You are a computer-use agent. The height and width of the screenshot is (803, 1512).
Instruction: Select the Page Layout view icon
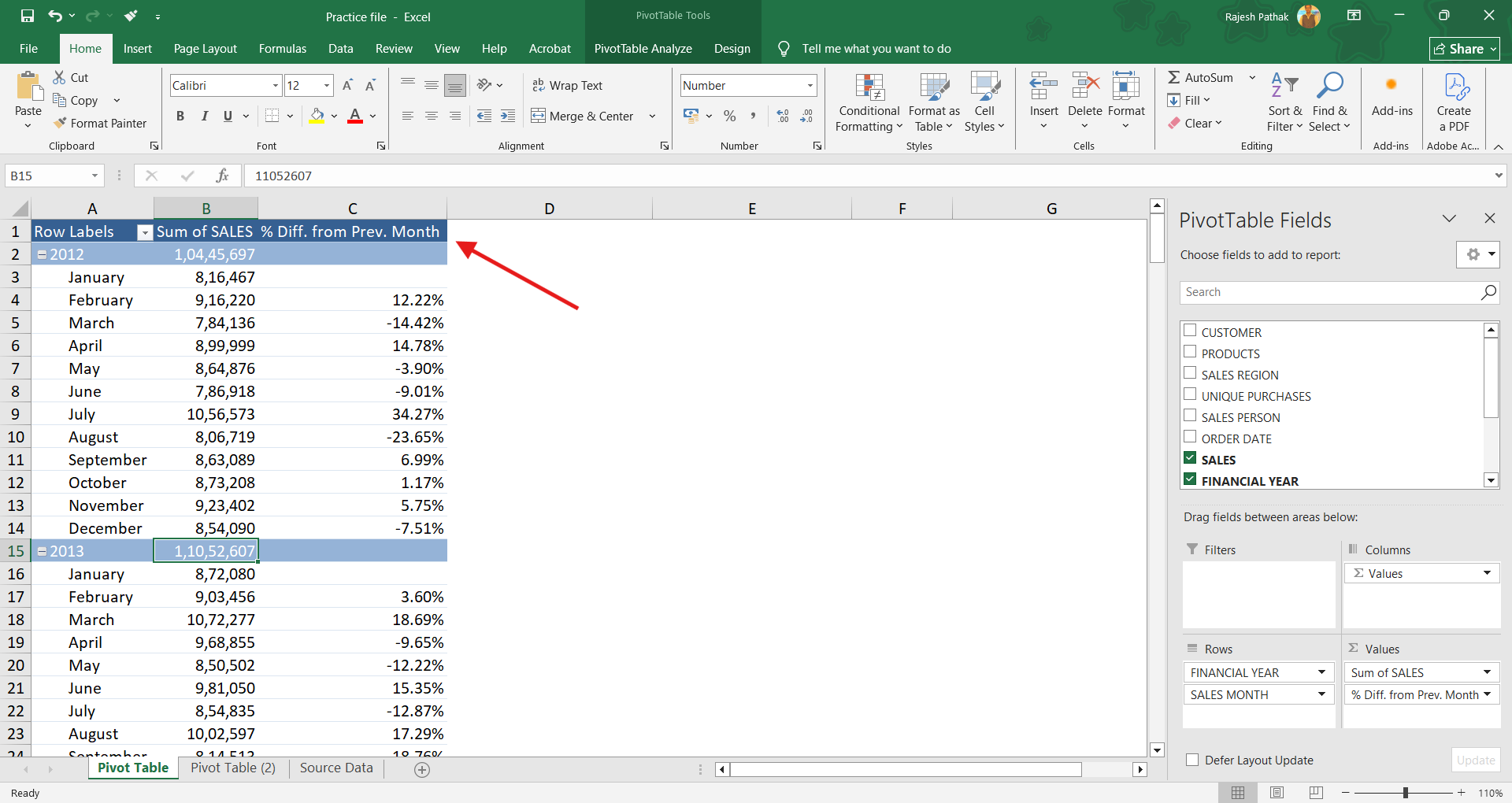coord(1277,792)
